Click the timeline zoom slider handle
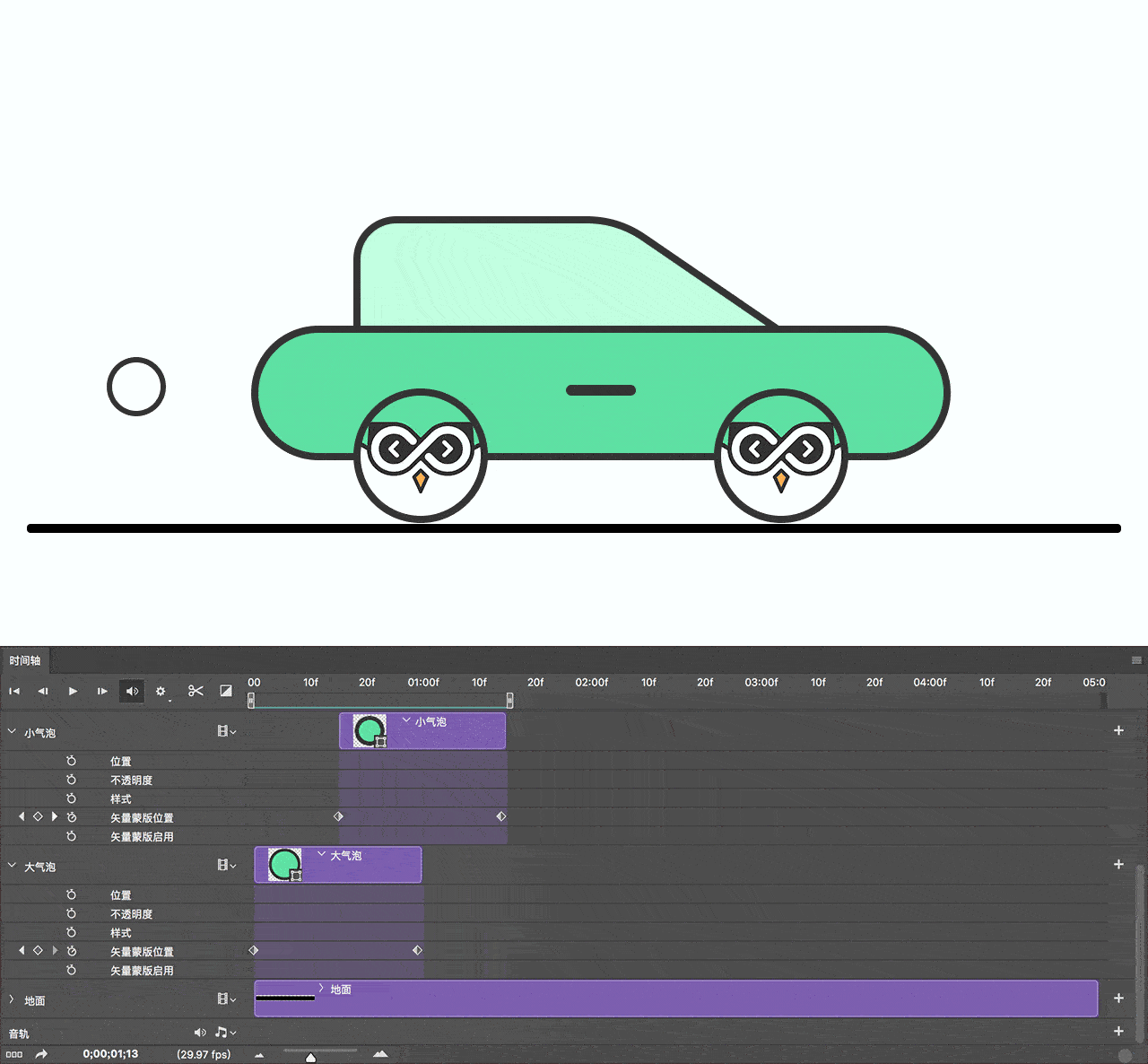Screen dimensions: 1148x1064 pyautogui.click(x=310, y=1058)
